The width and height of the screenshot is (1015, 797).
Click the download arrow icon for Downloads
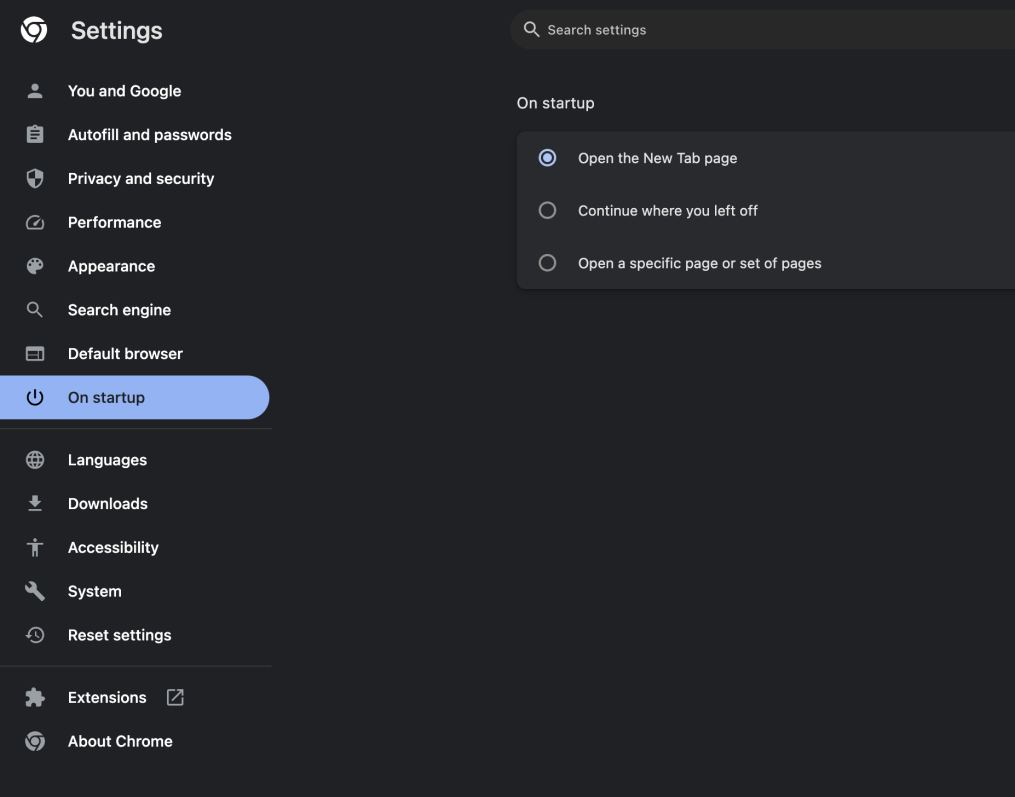click(35, 504)
